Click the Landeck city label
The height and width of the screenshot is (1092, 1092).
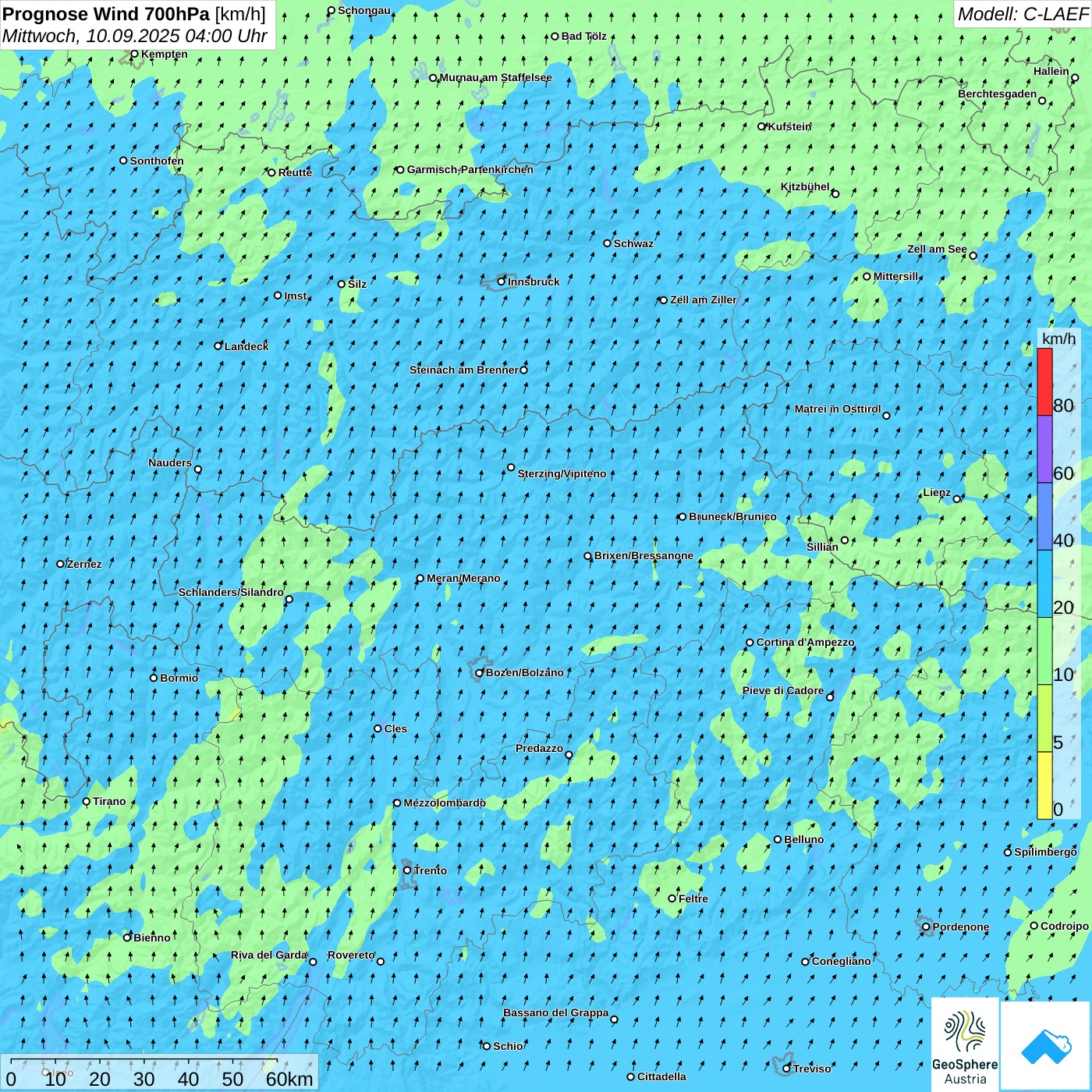point(246,346)
